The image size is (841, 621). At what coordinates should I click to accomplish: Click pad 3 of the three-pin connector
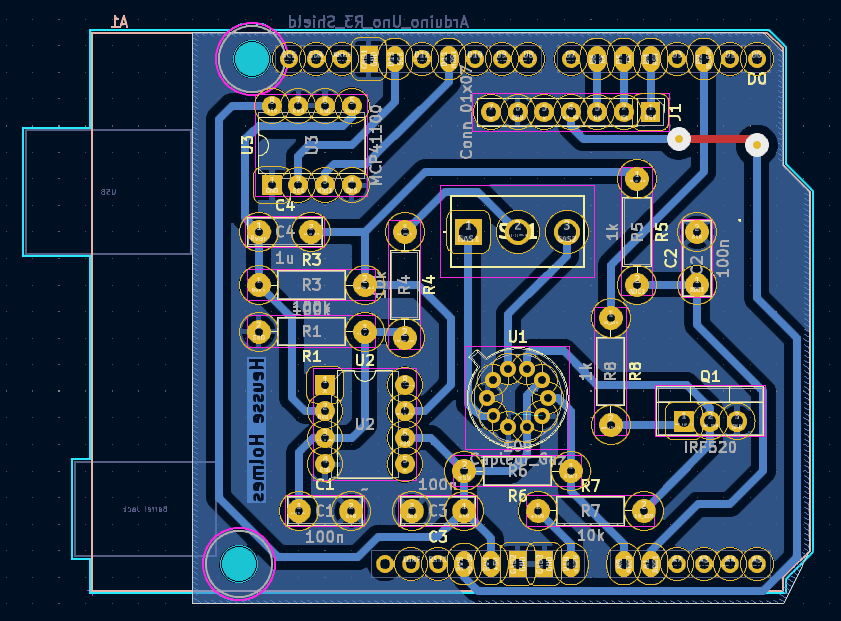click(x=566, y=232)
